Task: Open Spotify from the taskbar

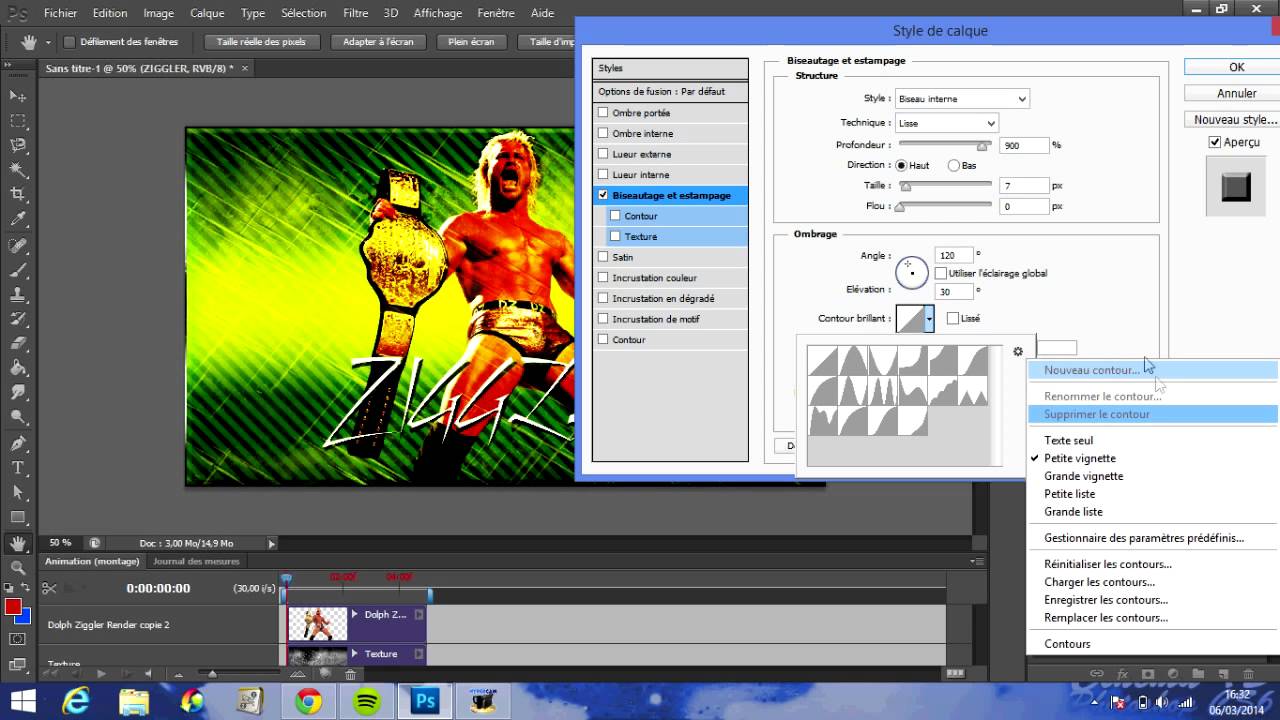Action: pyautogui.click(x=367, y=702)
